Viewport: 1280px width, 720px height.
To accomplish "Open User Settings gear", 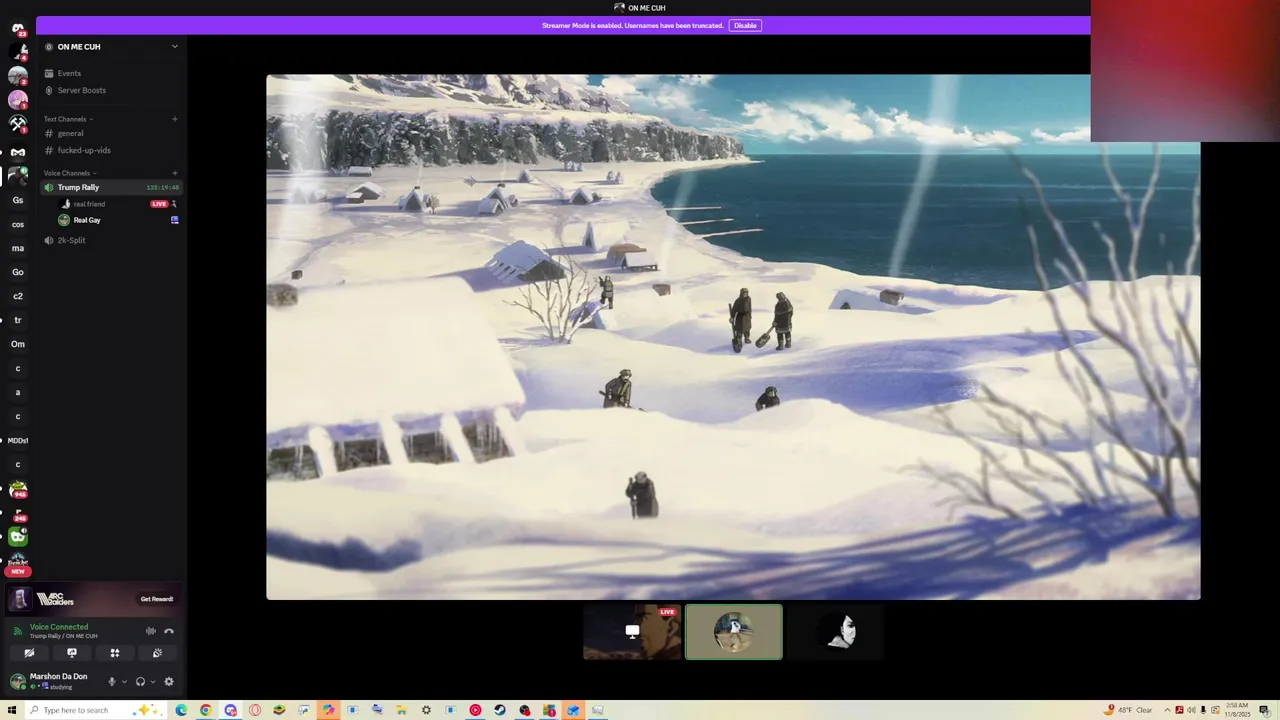I will pyautogui.click(x=169, y=682).
